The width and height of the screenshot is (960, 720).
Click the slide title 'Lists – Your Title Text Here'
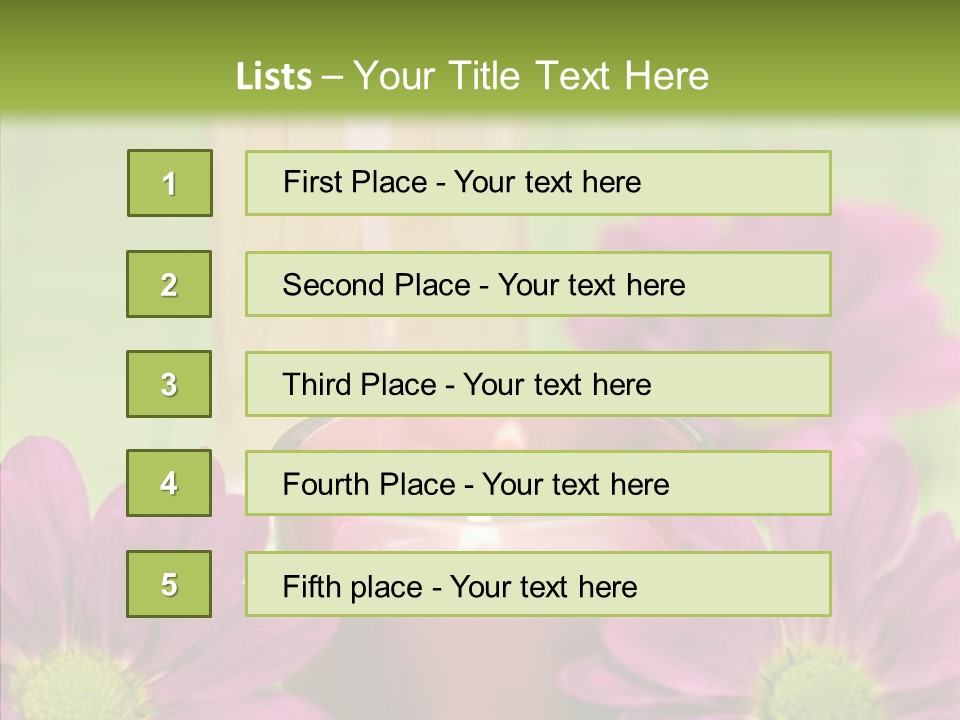[472, 76]
